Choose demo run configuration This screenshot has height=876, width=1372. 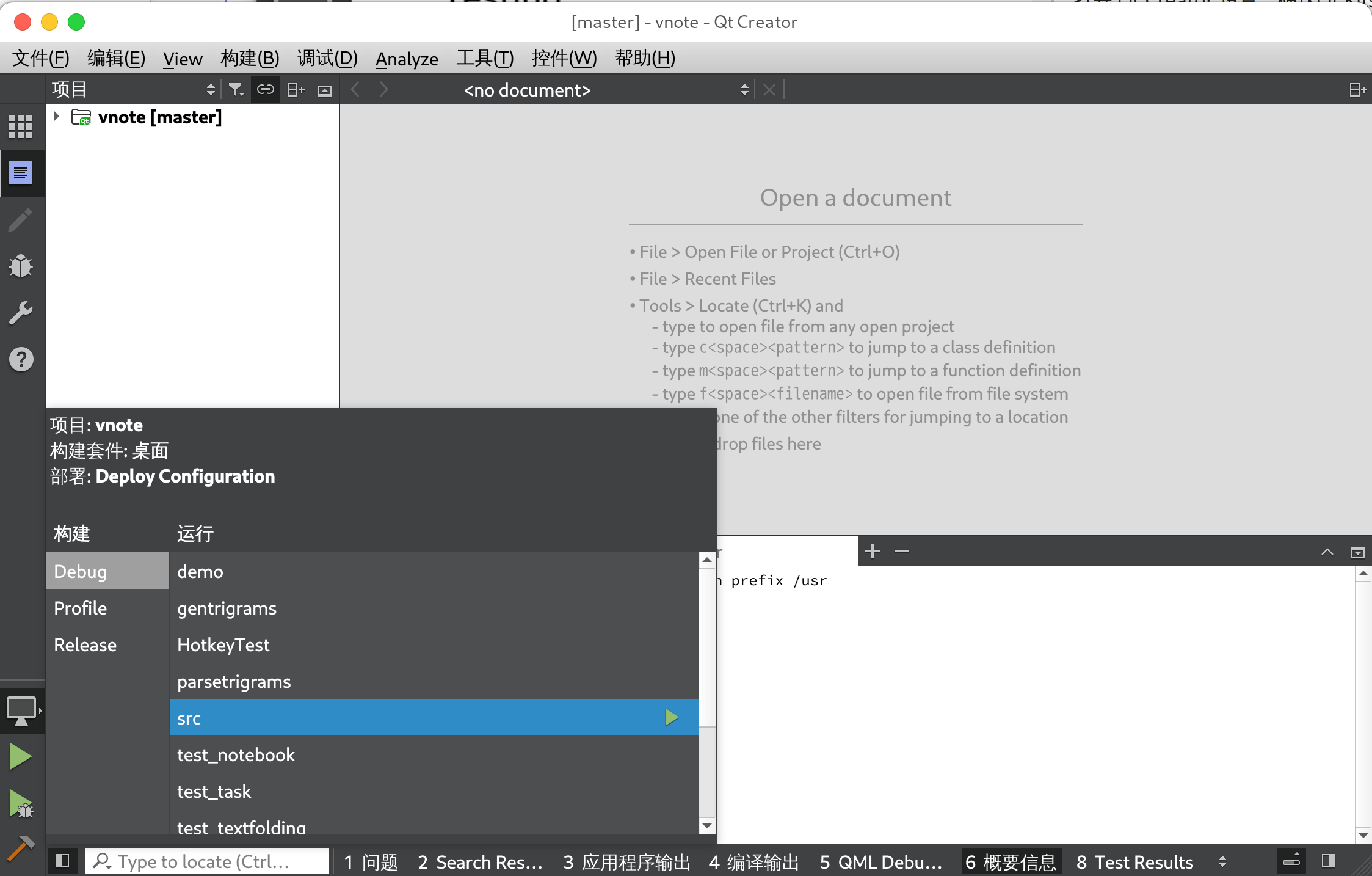click(434, 571)
